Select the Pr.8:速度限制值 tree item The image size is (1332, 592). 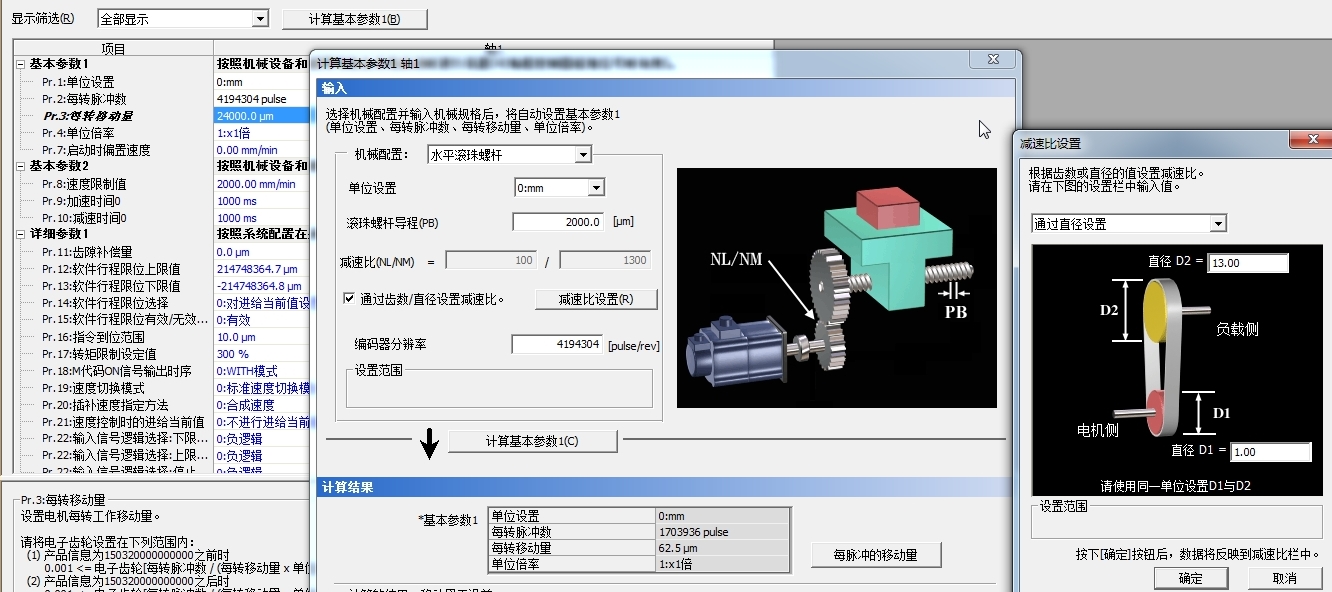pyautogui.click(x=84, y=184)
